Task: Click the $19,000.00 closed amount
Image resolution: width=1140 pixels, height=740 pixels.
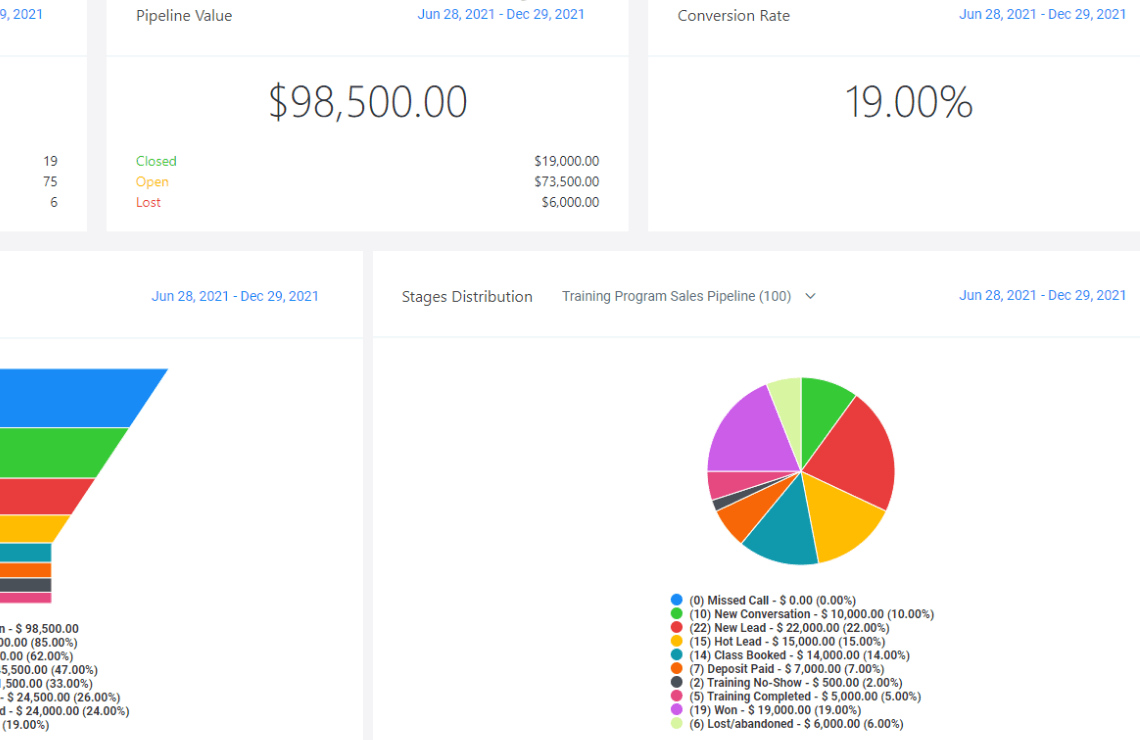Action: click(566, 161)
